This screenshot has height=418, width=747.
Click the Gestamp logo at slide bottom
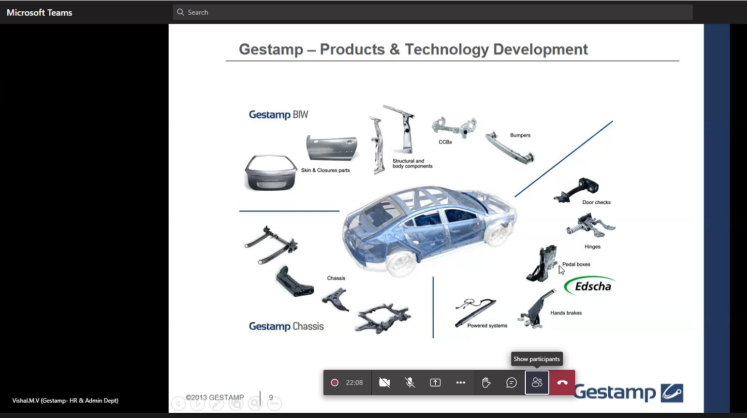click(x=628, y=392)
